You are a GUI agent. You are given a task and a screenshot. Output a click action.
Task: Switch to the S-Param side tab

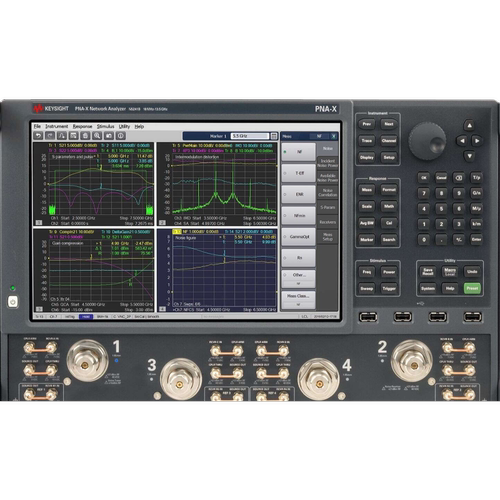point(327,207)
